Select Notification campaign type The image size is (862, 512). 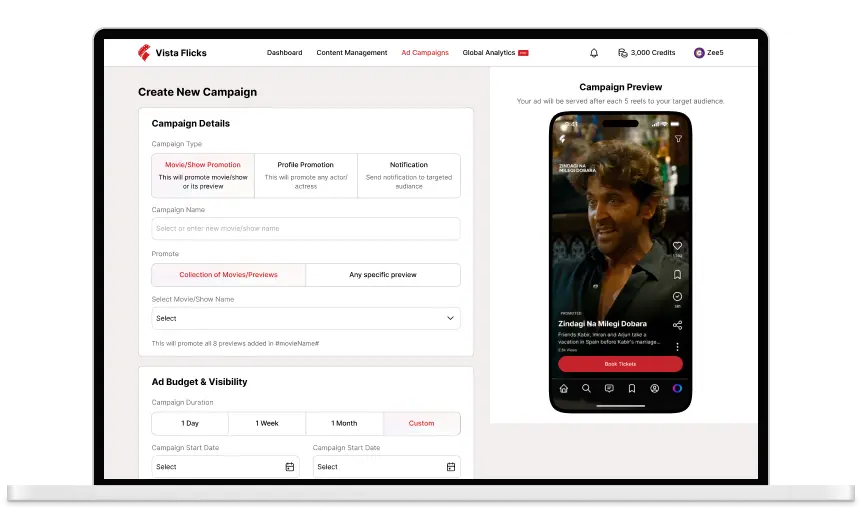click(x=408, y=175)
